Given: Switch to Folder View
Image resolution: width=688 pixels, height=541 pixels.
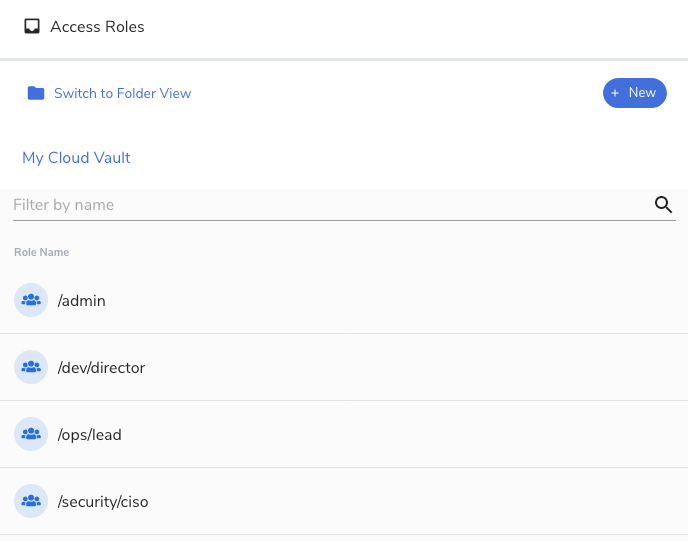Looking at the screenshot, I should pos(122,93).
